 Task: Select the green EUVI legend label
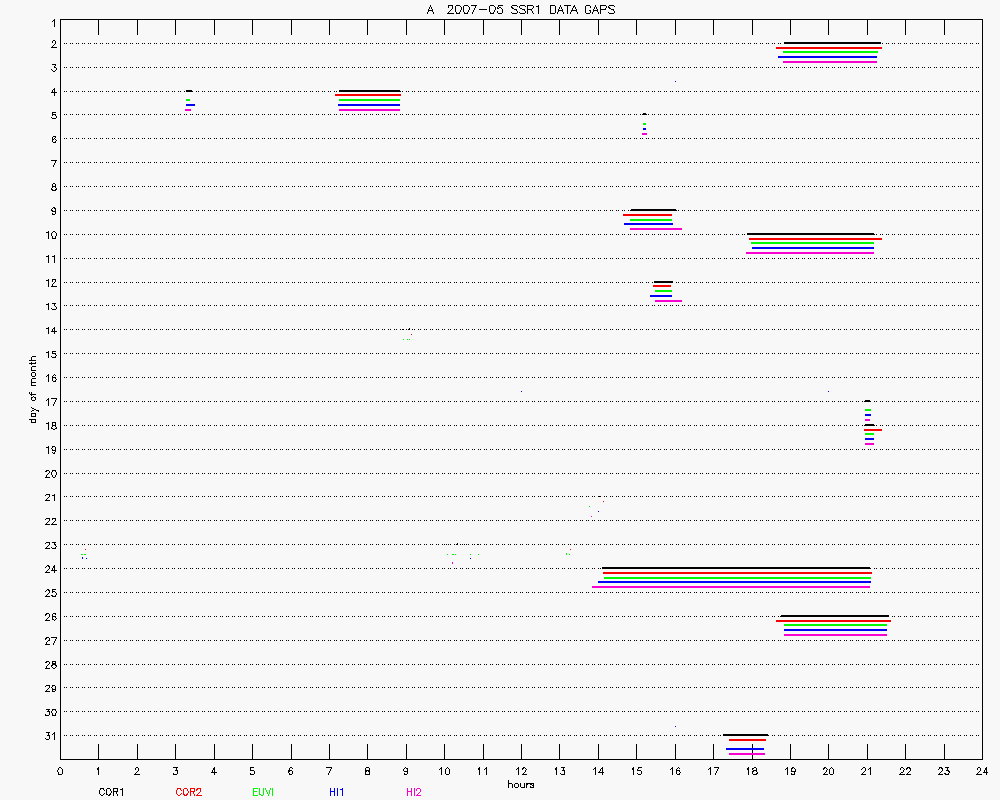pyautogui.click(x=263, y=792)
